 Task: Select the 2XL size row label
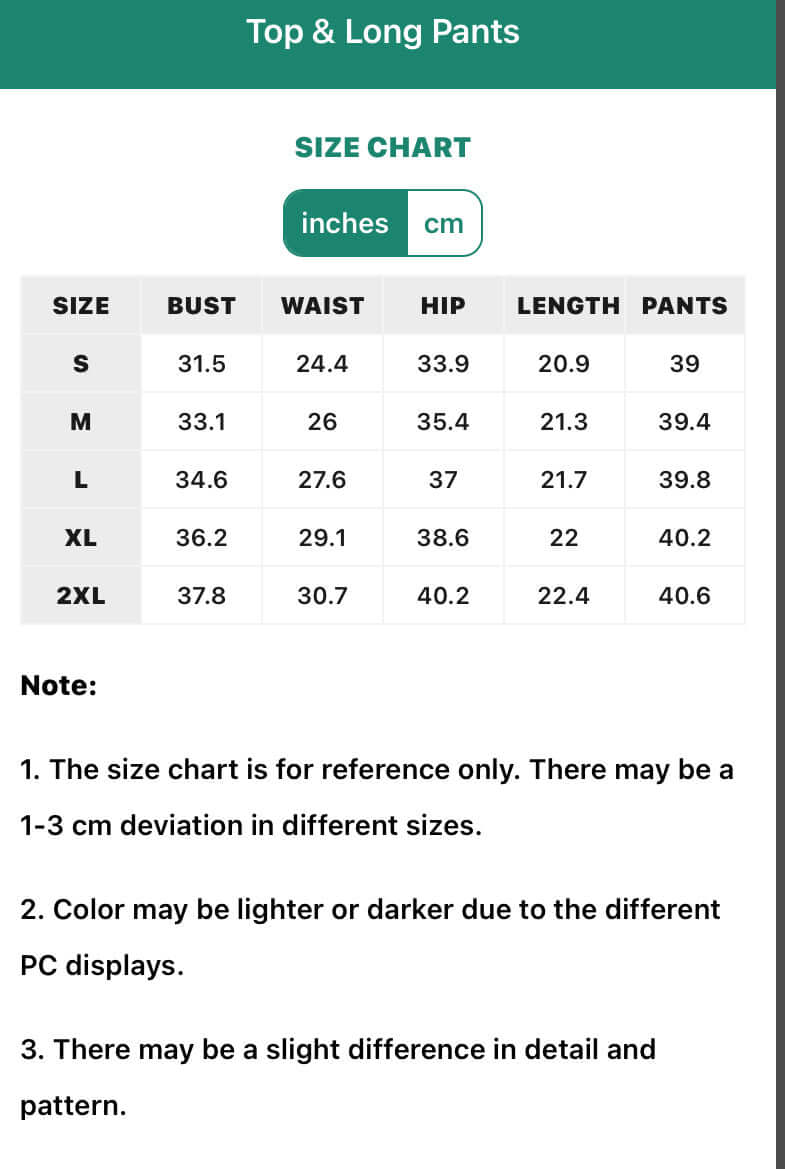81,596
